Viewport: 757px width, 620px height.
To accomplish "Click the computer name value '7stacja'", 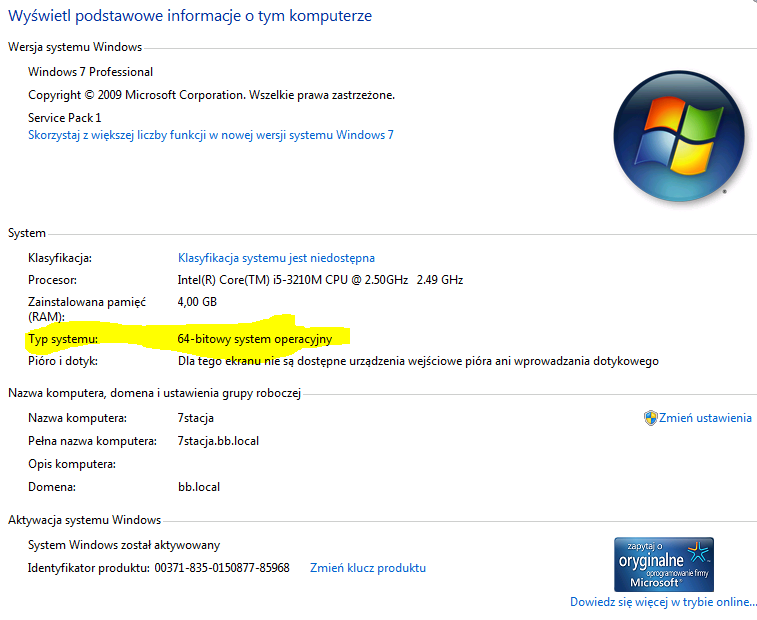I will [x=196, y=418].
